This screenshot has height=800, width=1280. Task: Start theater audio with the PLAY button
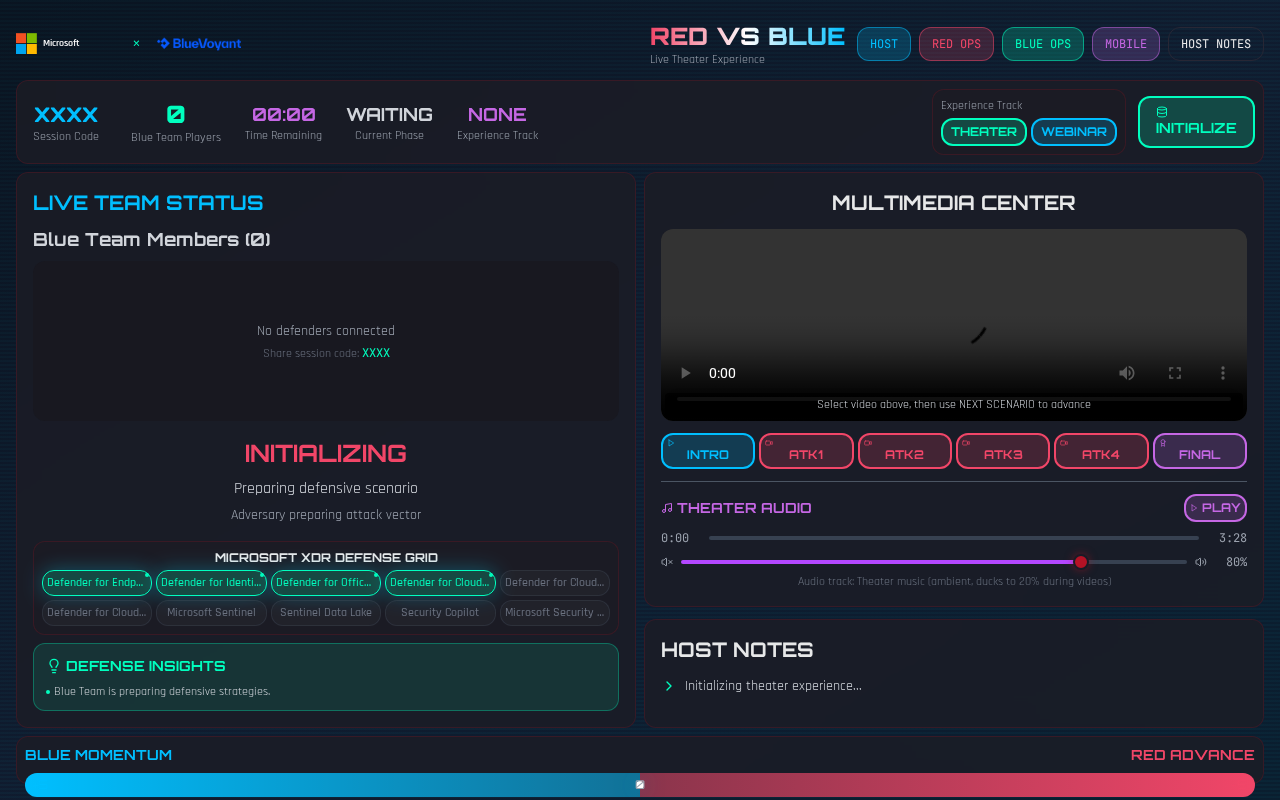coord(1215,508)
